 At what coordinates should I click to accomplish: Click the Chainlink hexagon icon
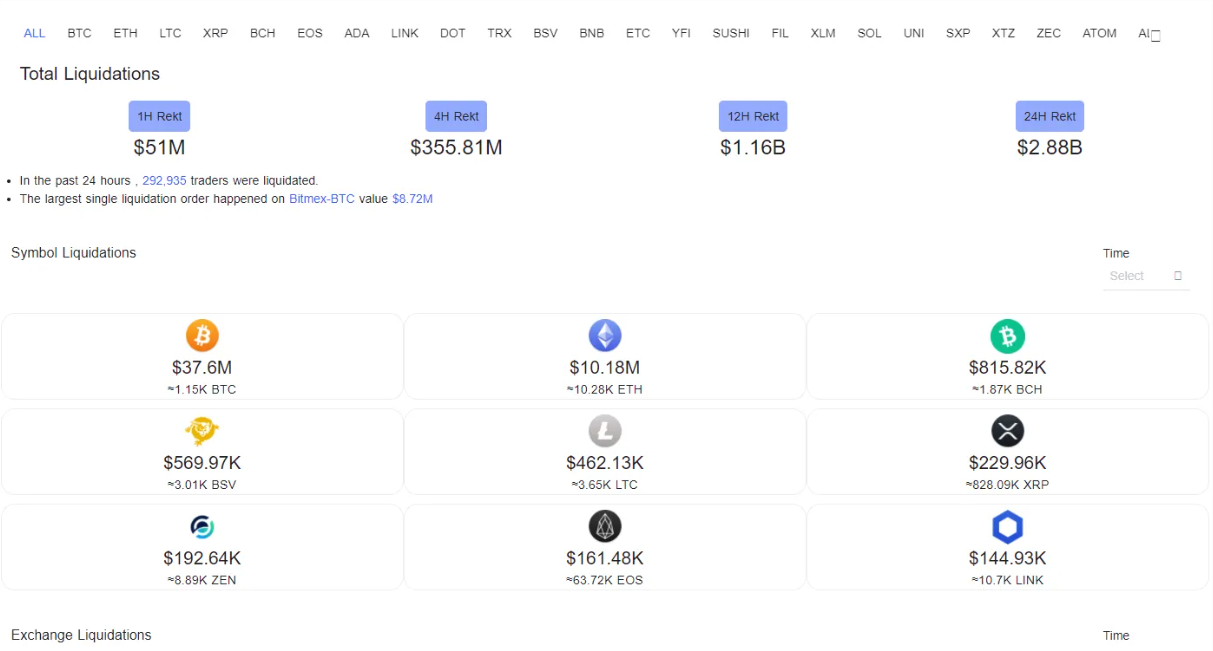click(1007, 527)
